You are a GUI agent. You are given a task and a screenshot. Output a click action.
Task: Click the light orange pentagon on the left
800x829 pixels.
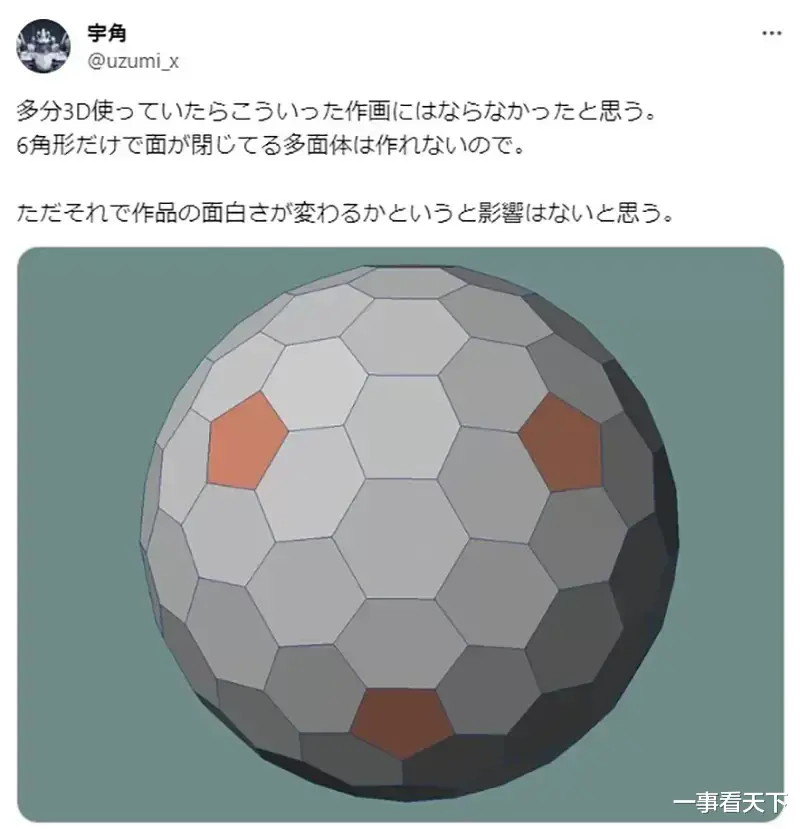pyautogui.click(x=246, y=440)
